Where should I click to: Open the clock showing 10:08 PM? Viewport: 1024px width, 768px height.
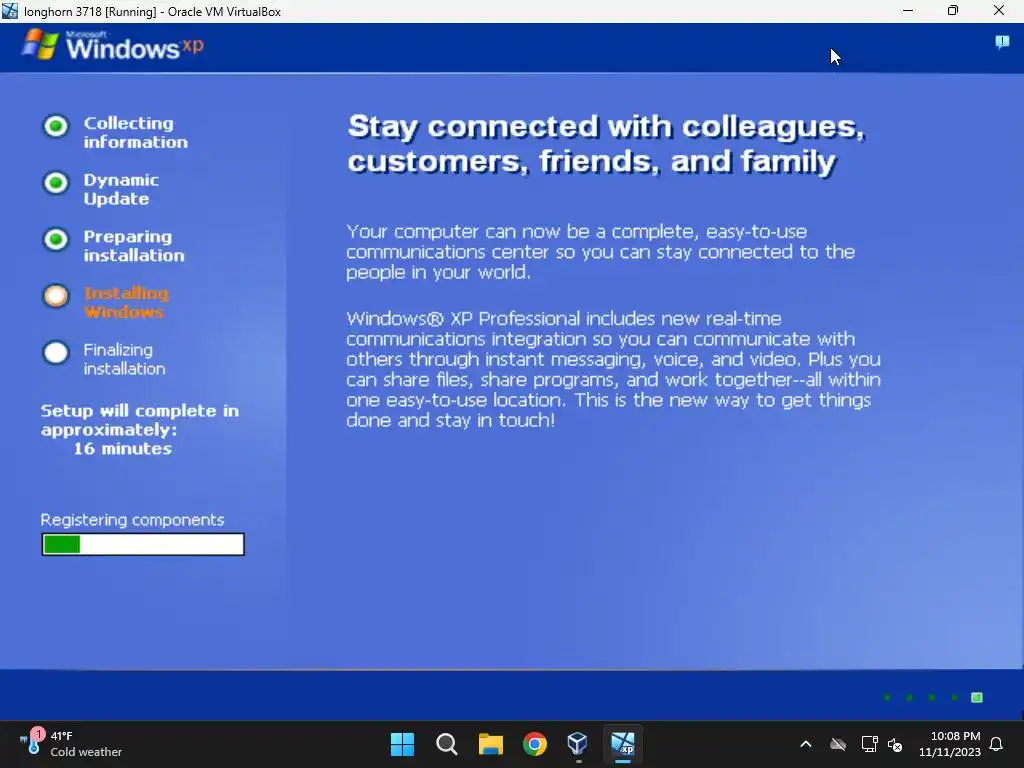pyautogui.click(x=950, y=744)
